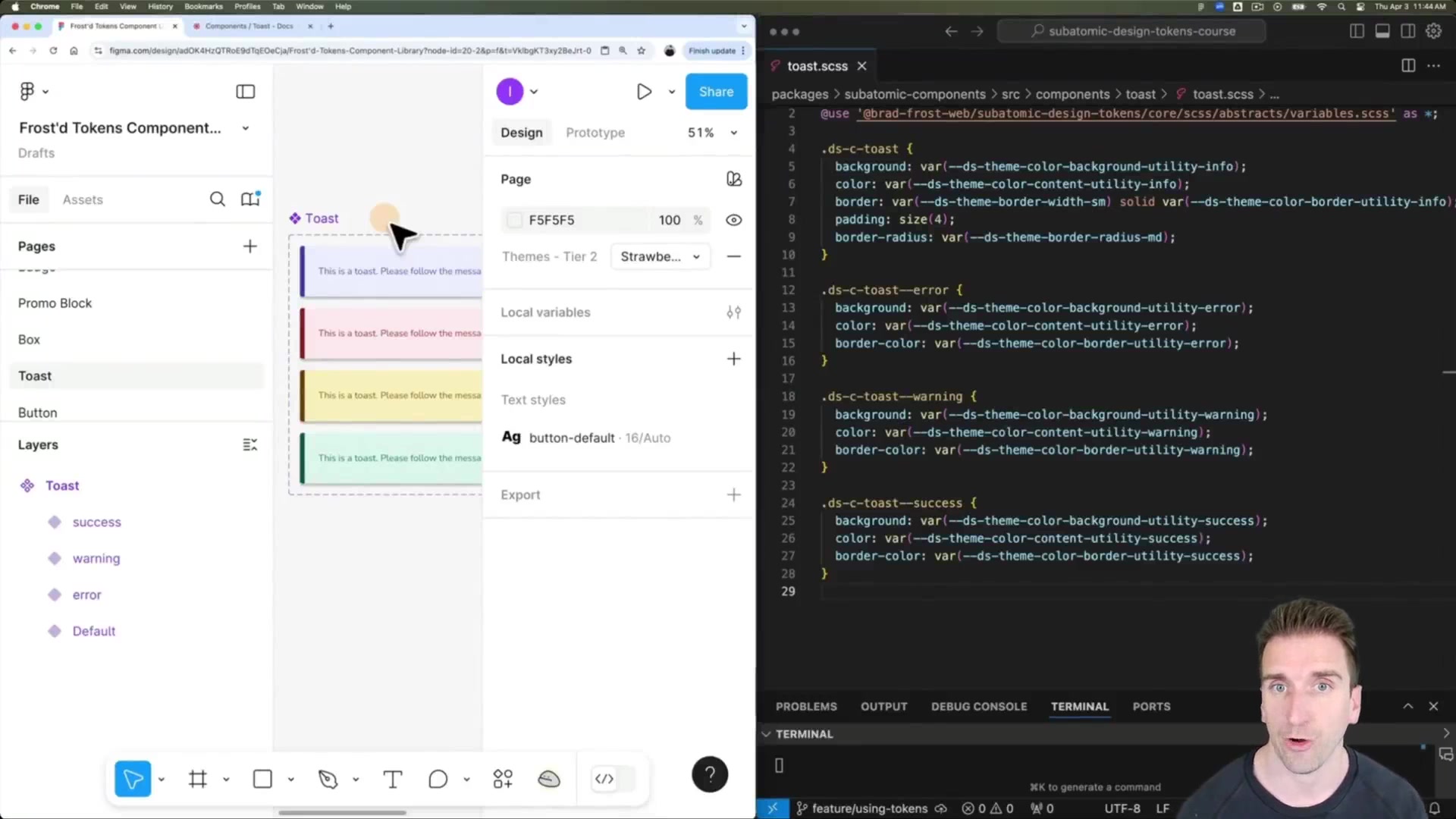Open the Actions components tool
The image size is (1456, 819).
click(x=503, y=779)
